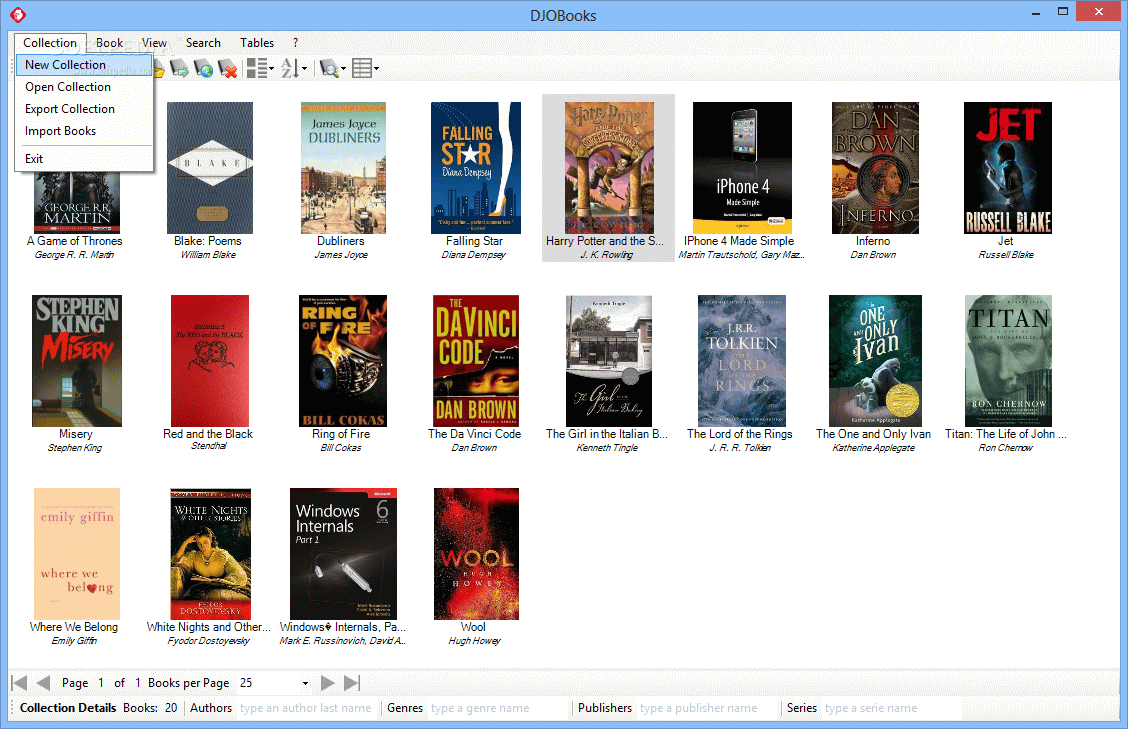Select the iPhone 4 Made Simple cover
The height and width of the screenshot is (729, 1128).
(x=742, y=168)
